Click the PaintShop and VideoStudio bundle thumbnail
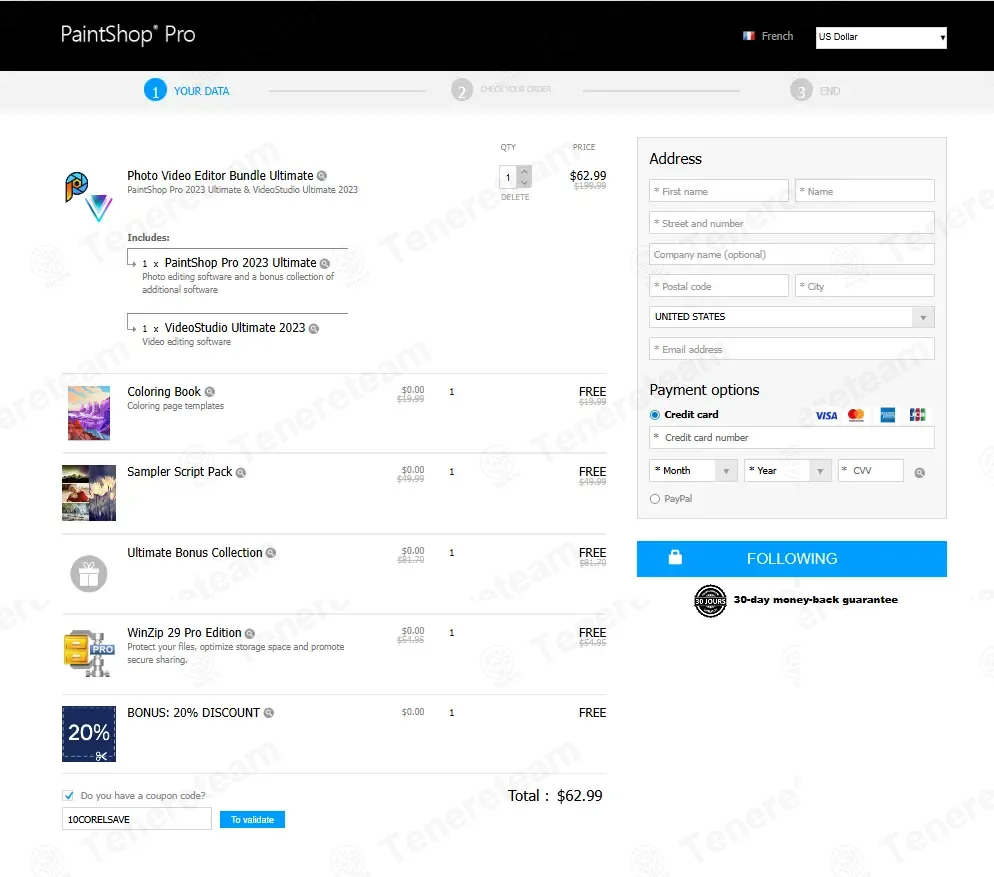The height and width of the screenshot is (877, 994). pyautogui.click(x=88, y=197)
